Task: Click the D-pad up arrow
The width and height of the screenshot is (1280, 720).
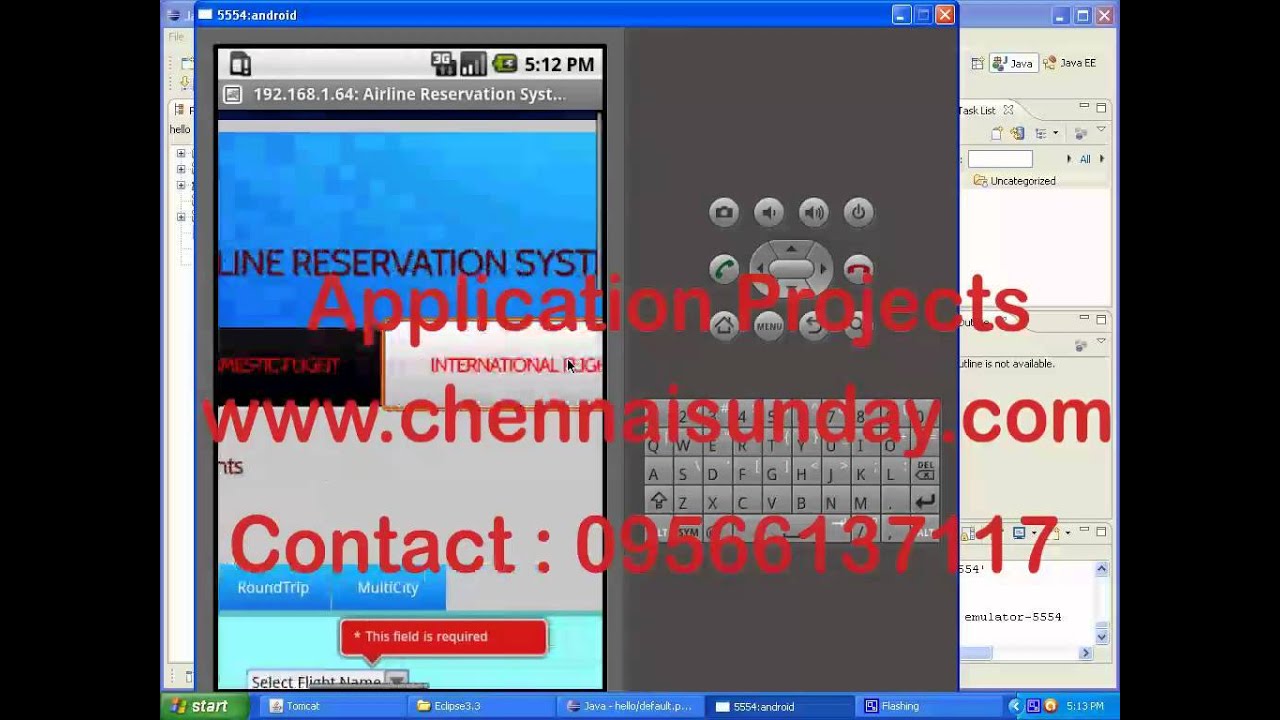Action: (x=791, y=248)
